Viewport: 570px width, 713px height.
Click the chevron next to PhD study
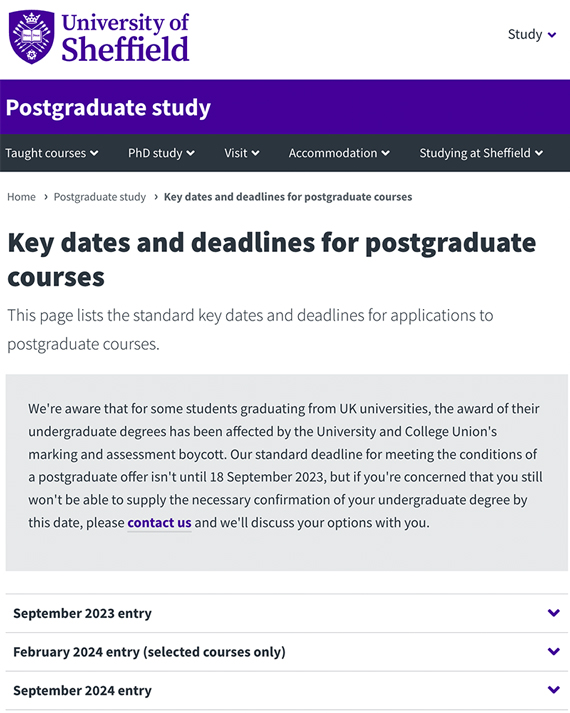tap(190, 153)
